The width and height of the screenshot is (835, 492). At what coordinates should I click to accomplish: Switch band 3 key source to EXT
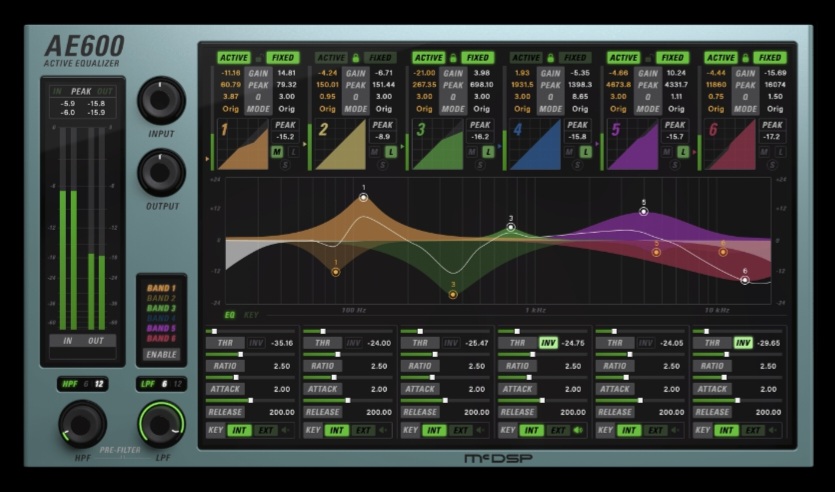click(460, 430)
